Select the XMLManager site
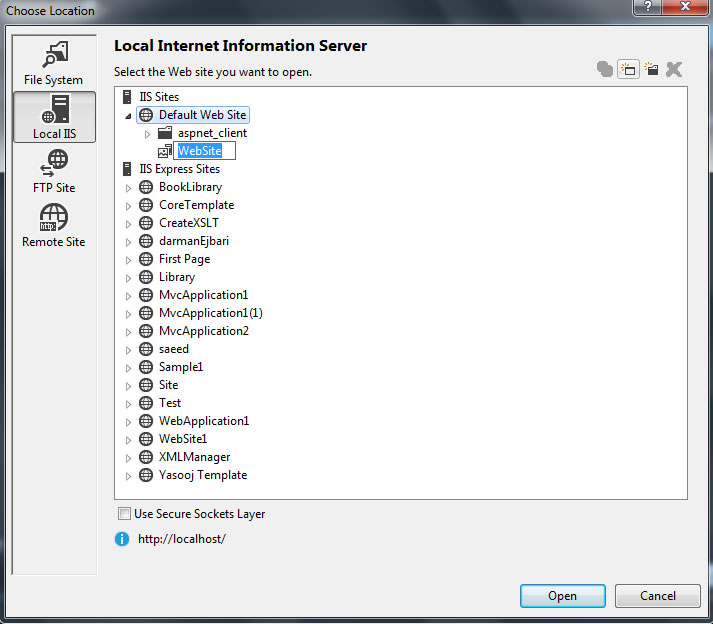This screenshot has width=713, height=624. coord(194,457)
